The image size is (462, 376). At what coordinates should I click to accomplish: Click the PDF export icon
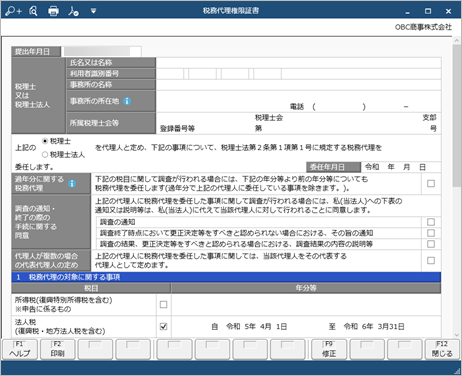pos(73,11)
